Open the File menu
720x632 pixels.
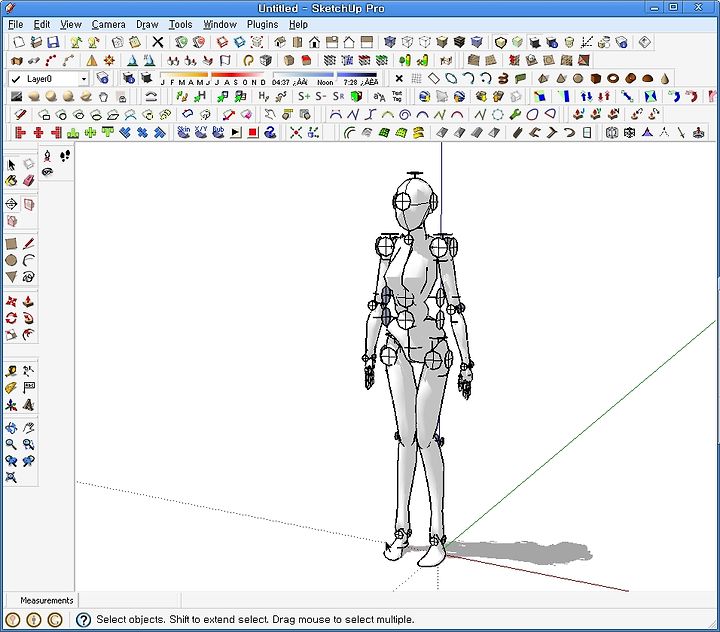16,24
